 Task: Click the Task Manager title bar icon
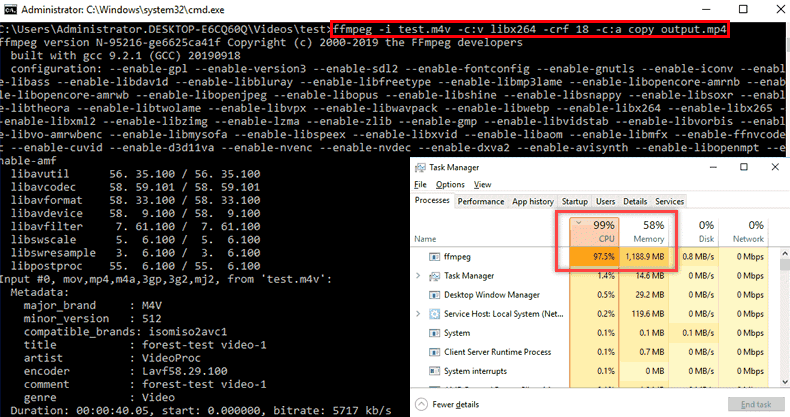(420, 168)
